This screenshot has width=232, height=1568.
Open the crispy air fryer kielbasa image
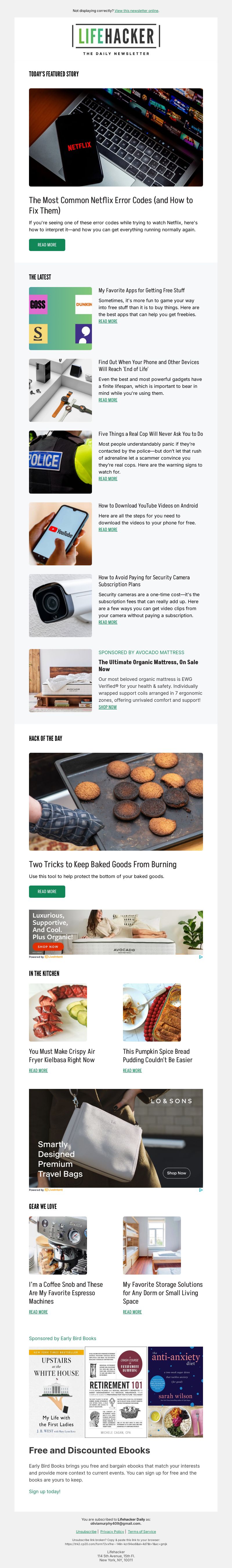pos(58,1012)
